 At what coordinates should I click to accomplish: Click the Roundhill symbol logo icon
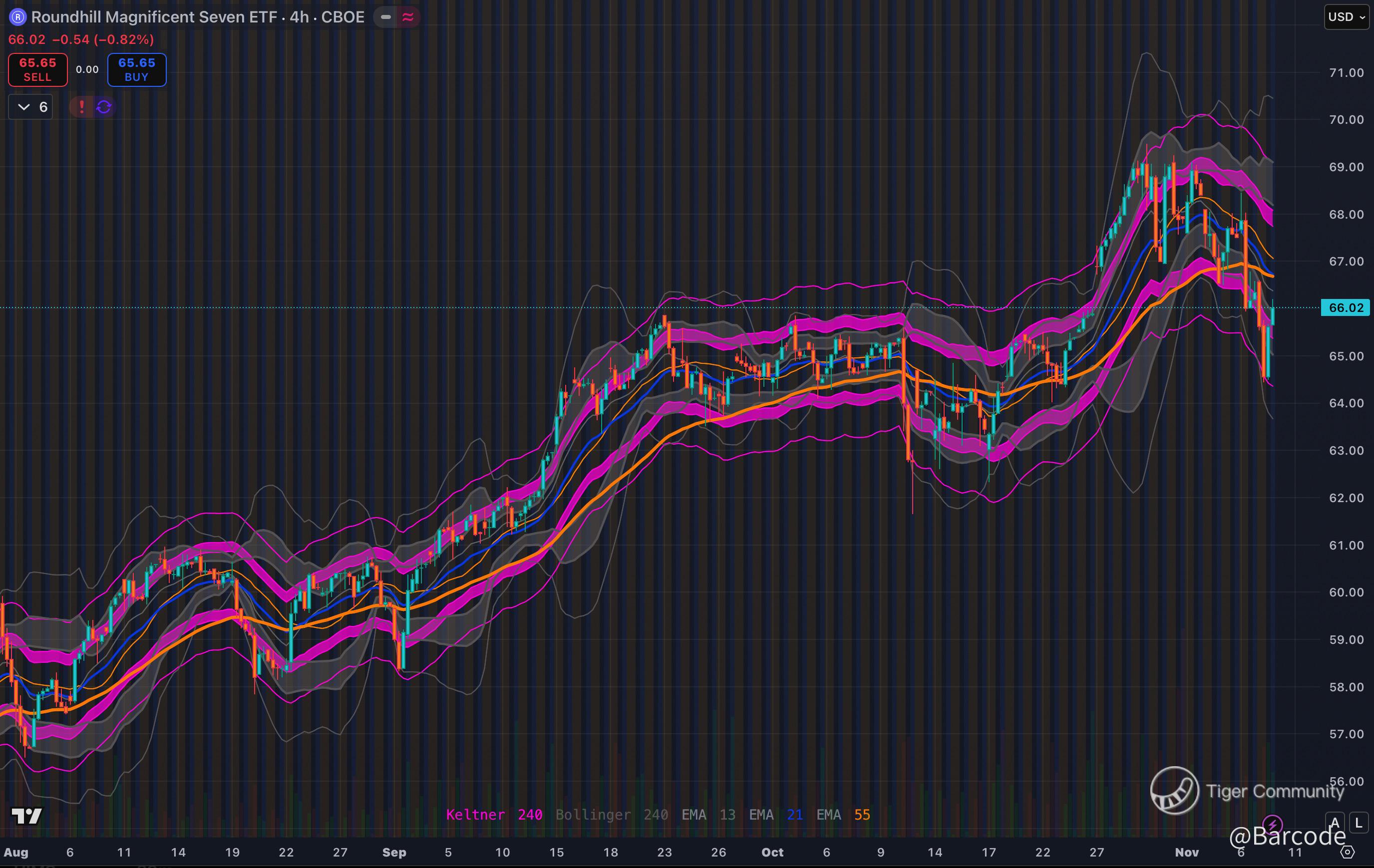point(17,17)
